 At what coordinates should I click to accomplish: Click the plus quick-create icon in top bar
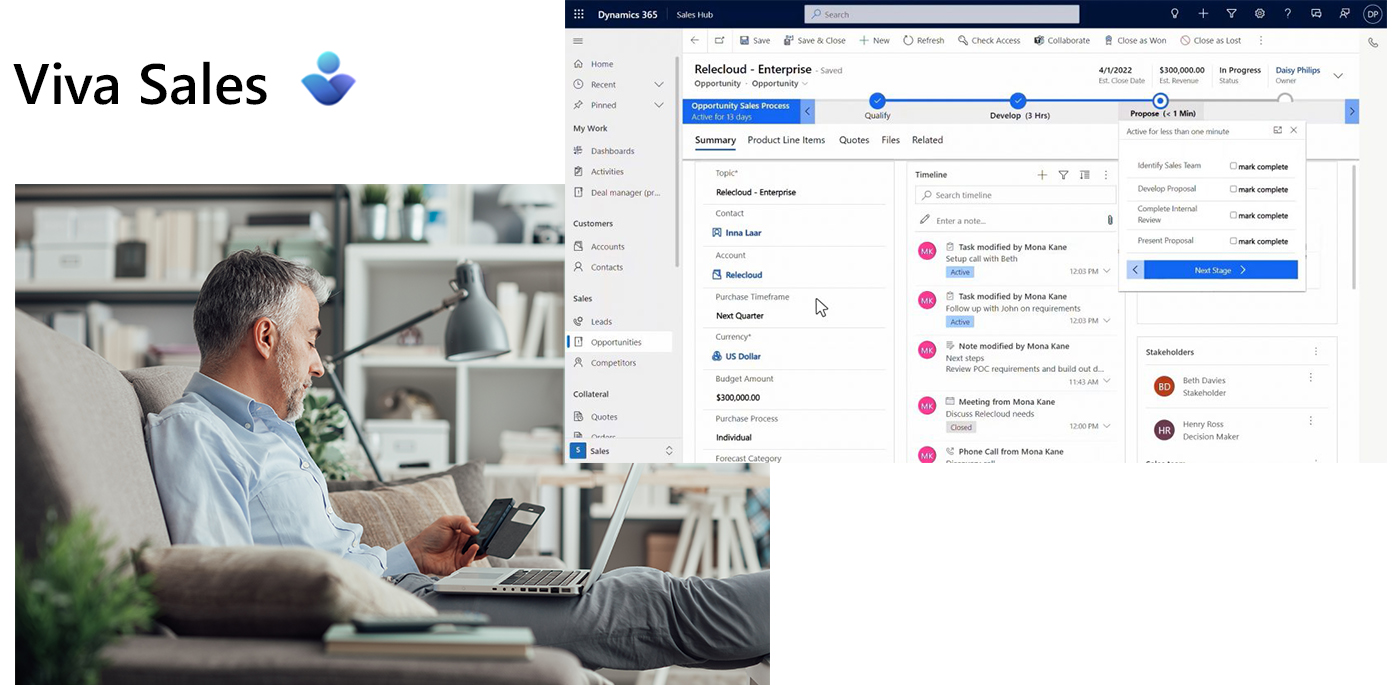pyautogui.click(x=1203, y=14)
